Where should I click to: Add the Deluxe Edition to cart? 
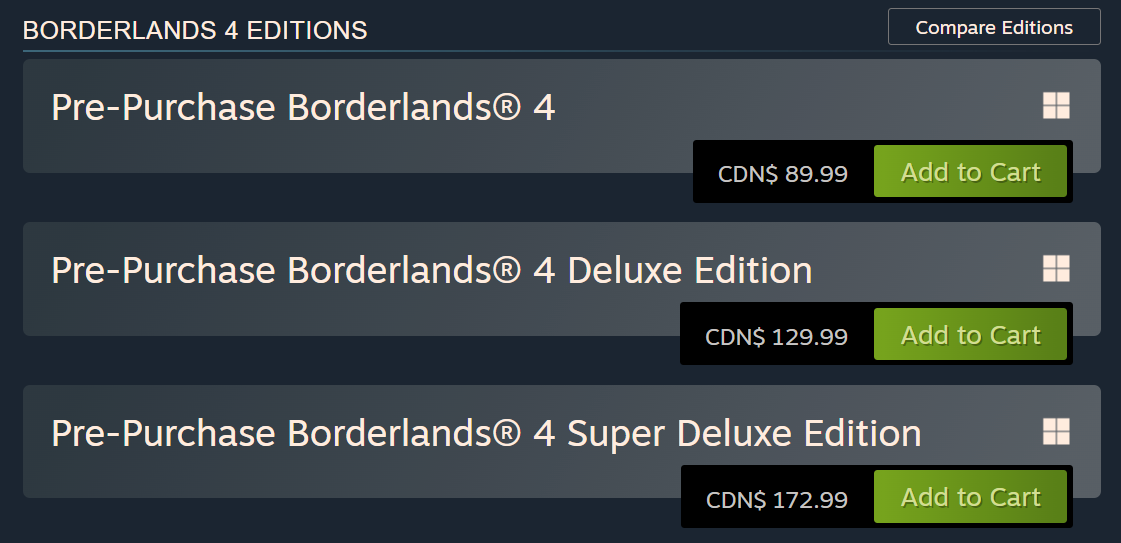click(x=970, y=334)
